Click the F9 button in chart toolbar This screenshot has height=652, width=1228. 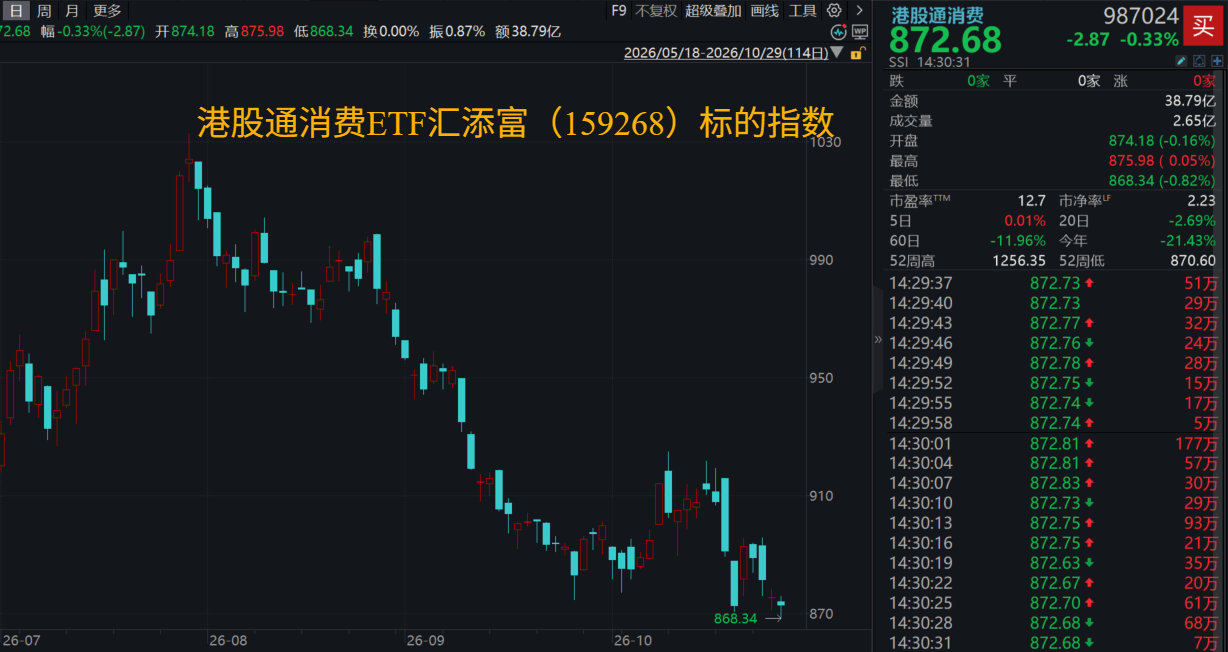point(619,11)
